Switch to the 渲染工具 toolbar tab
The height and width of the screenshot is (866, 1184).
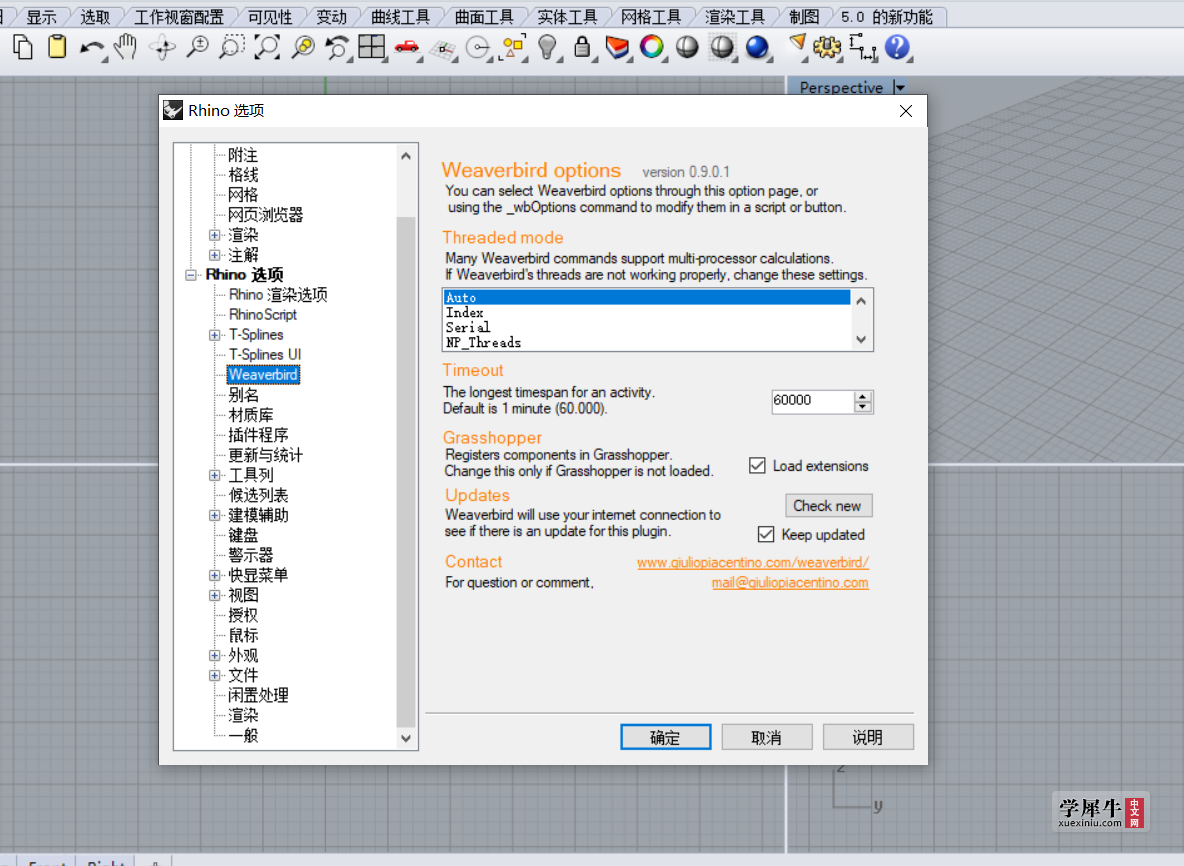point(735,17)
